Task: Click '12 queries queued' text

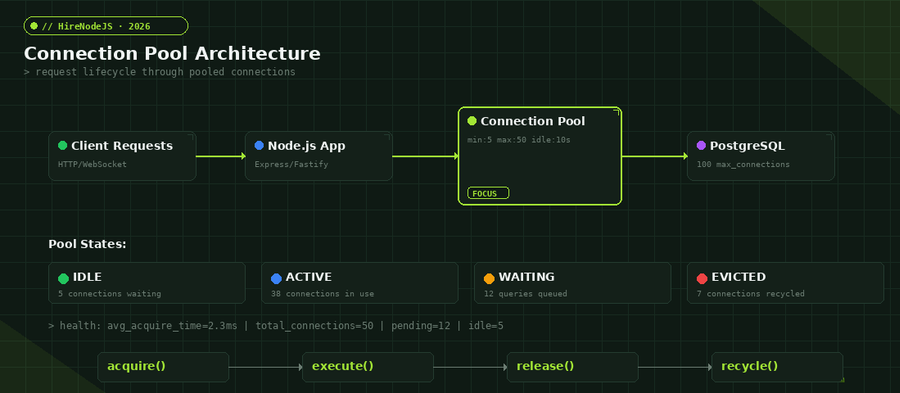Action: pos(525,294)
